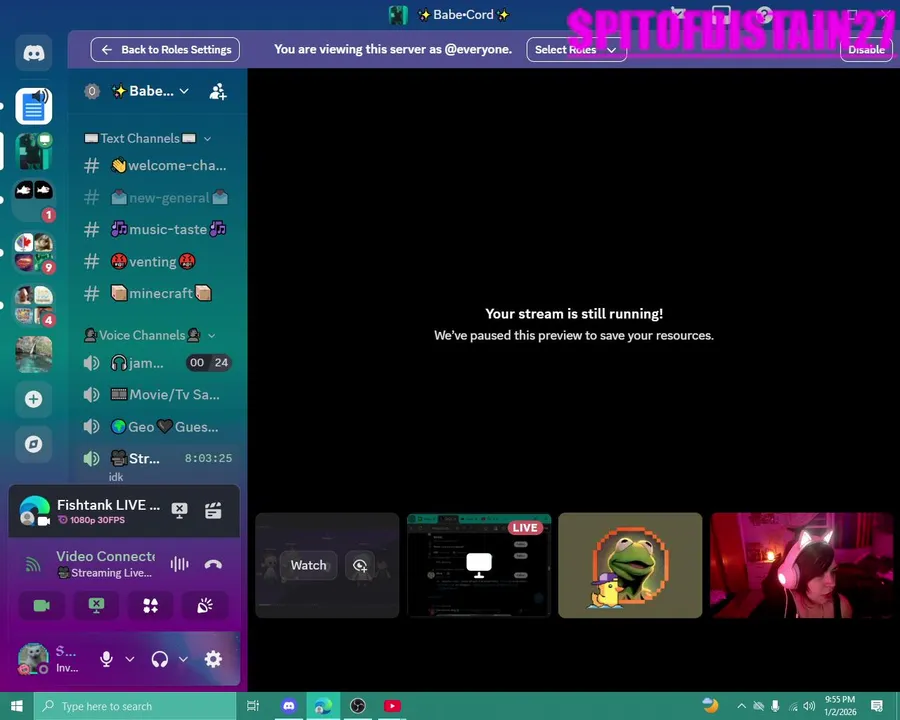Click the invite people icon beside Babe
The height and width of the screenshot is (720, 900).
click(218, 91)
